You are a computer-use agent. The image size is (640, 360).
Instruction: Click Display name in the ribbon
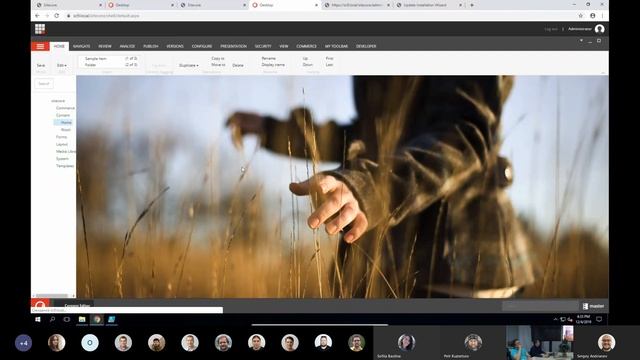tap(273, 64)
